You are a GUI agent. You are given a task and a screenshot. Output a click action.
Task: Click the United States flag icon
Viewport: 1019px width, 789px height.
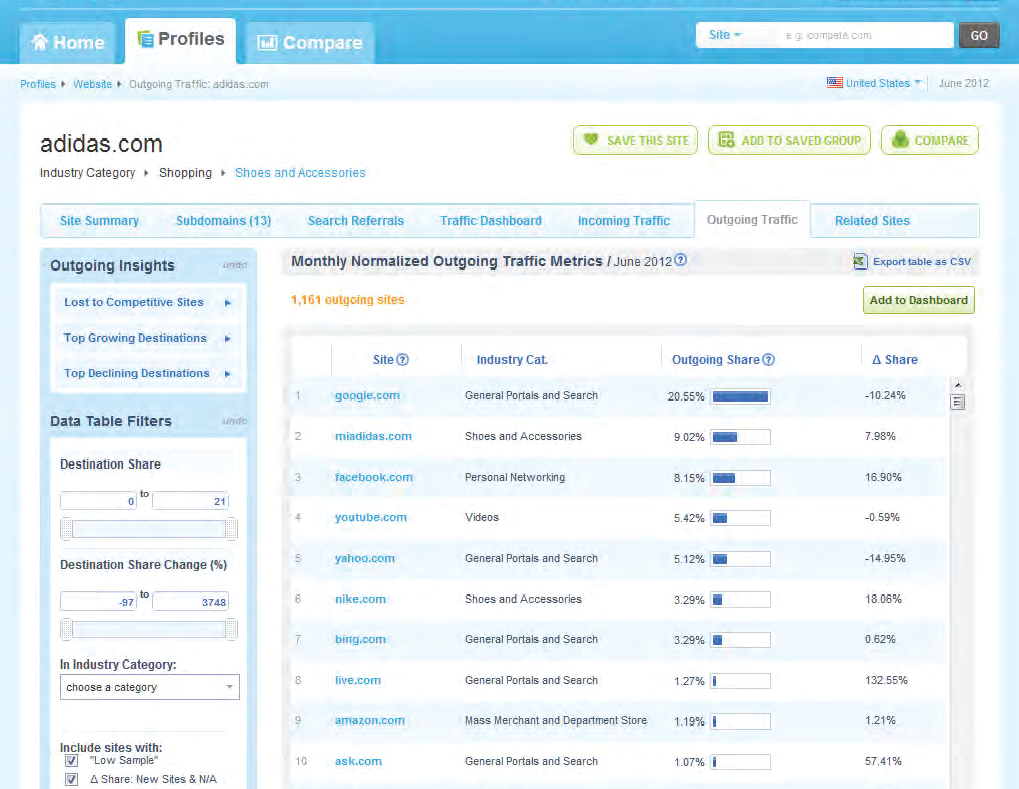[x=834, y=83]
